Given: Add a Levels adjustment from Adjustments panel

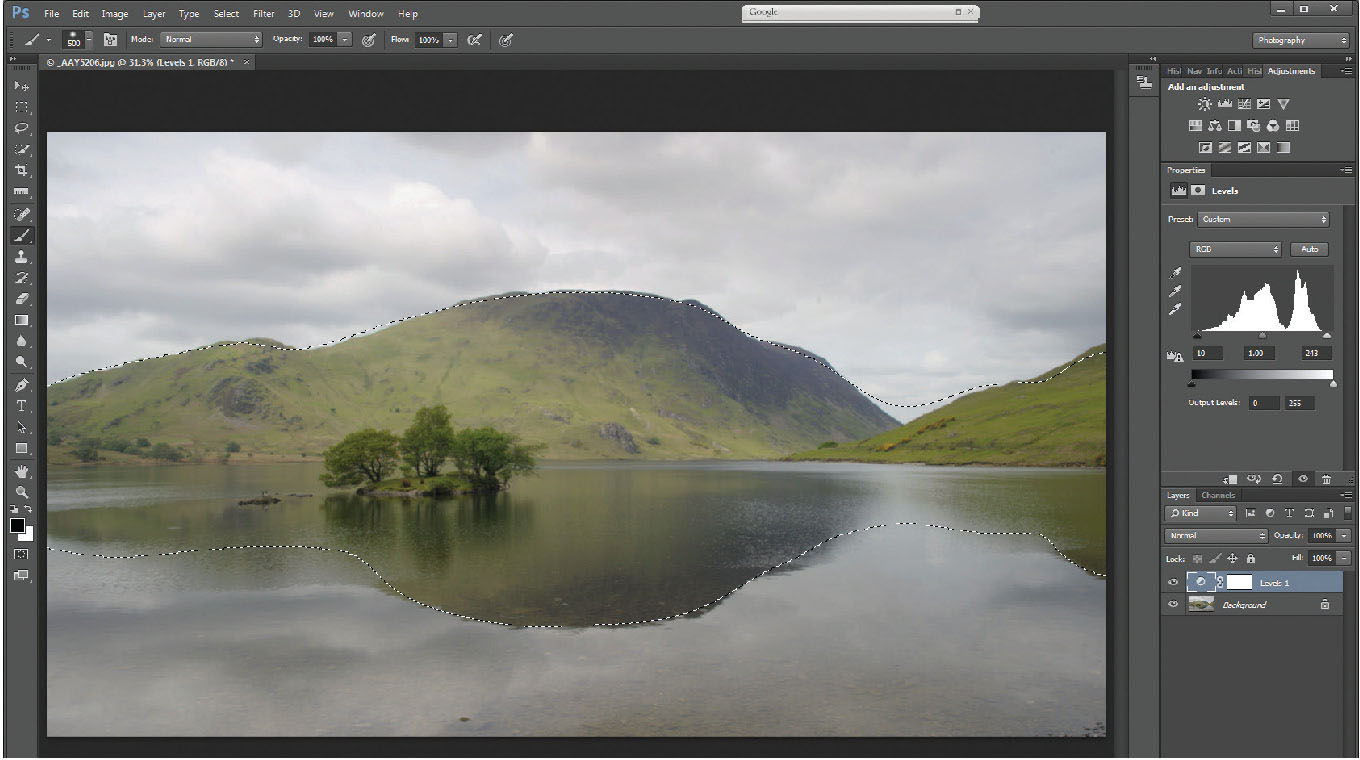Looking at the screenshot, I should point(1224,104).
